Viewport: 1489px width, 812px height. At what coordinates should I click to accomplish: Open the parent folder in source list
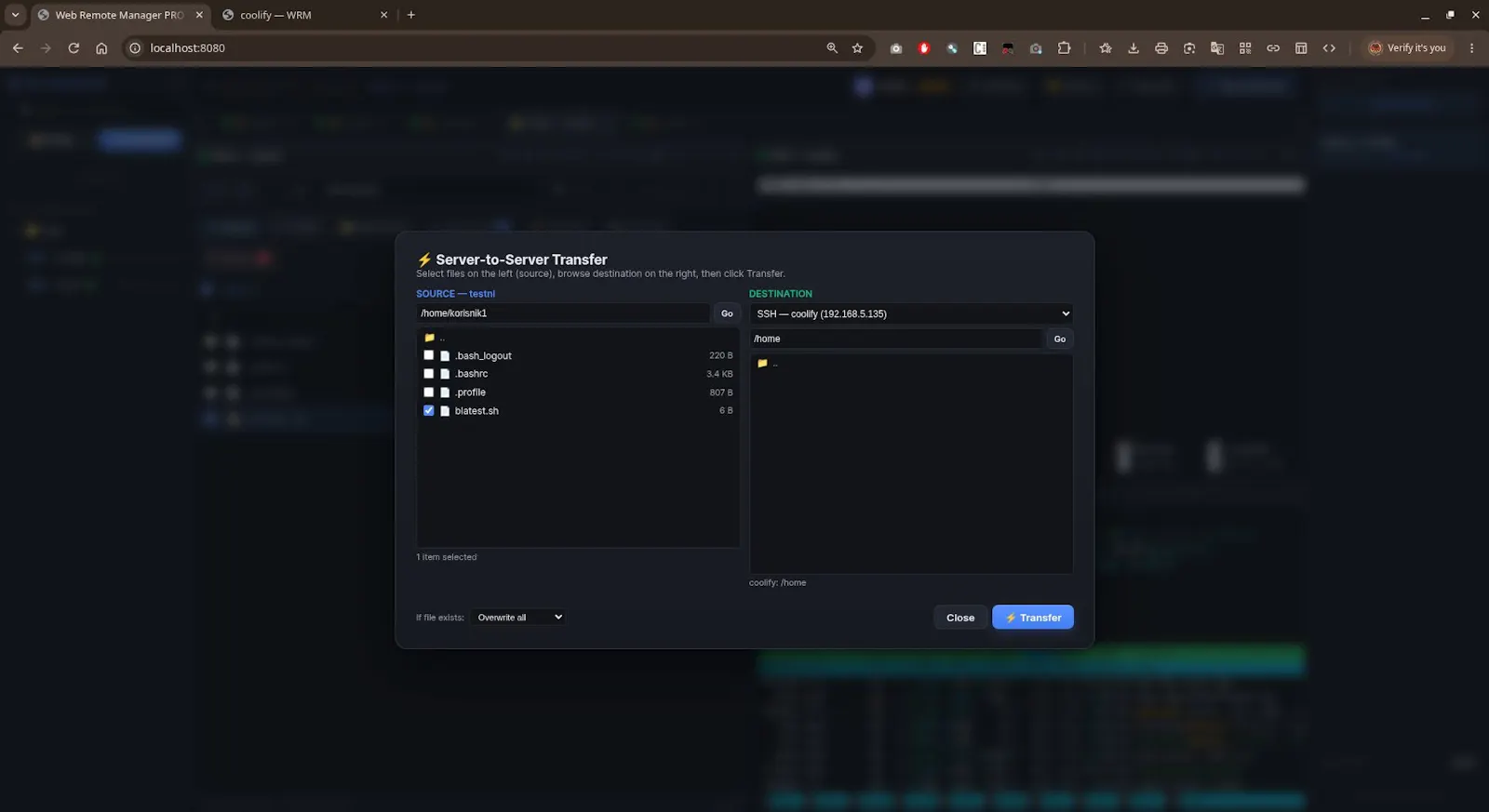[x=578, y=338]
